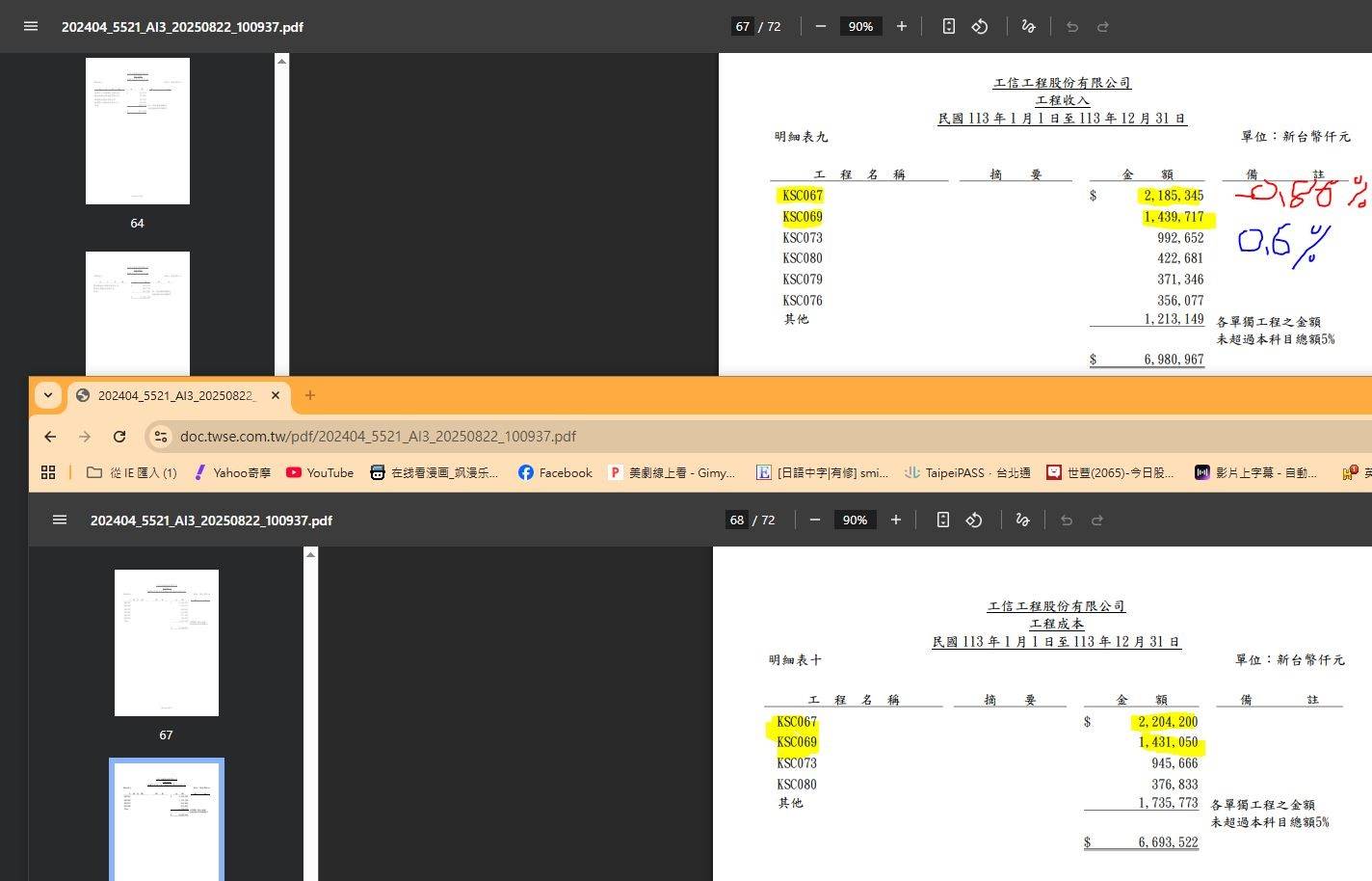Open the browser apps grid shortcut

pyautogui.click(x=48, y=472)
